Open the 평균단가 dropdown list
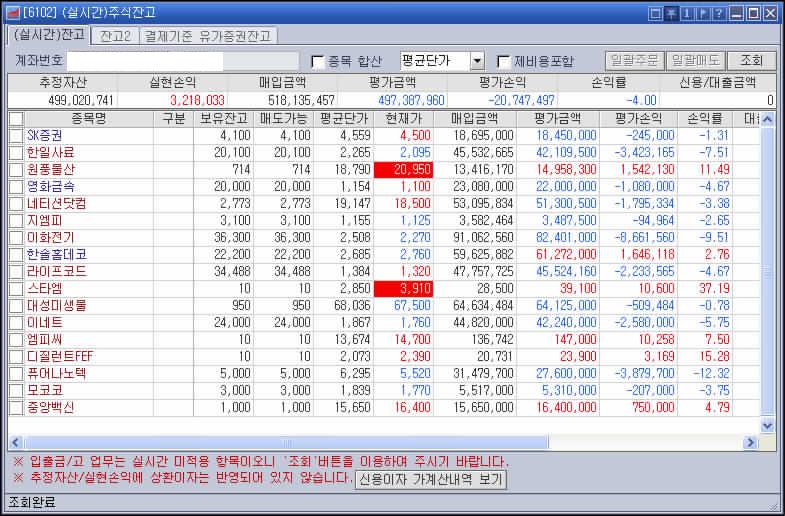Screen dimensions: 785x516 [477, 61]
